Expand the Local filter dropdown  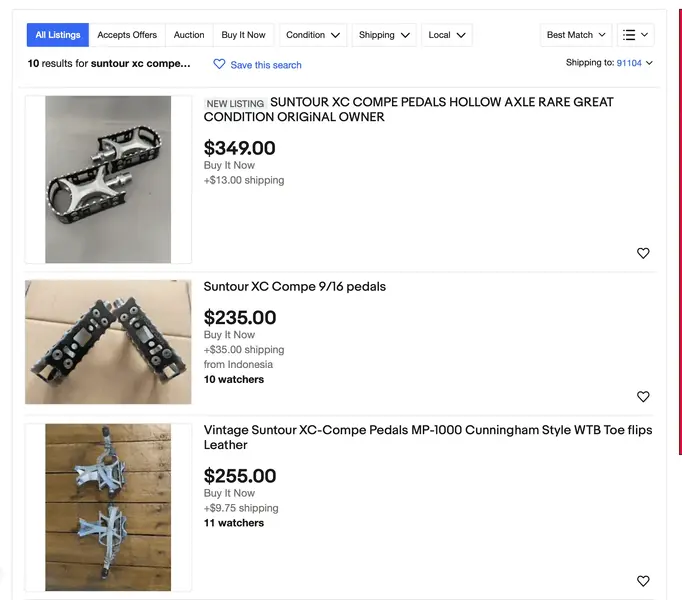pyautogui.click(x=447, y=35)
